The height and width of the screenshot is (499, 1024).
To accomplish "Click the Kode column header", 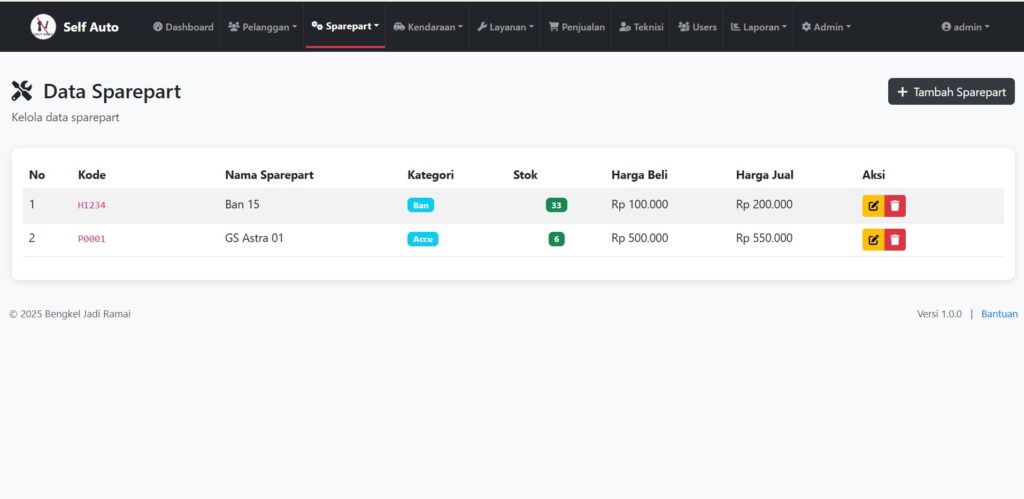I will click(x=91, y=174).
